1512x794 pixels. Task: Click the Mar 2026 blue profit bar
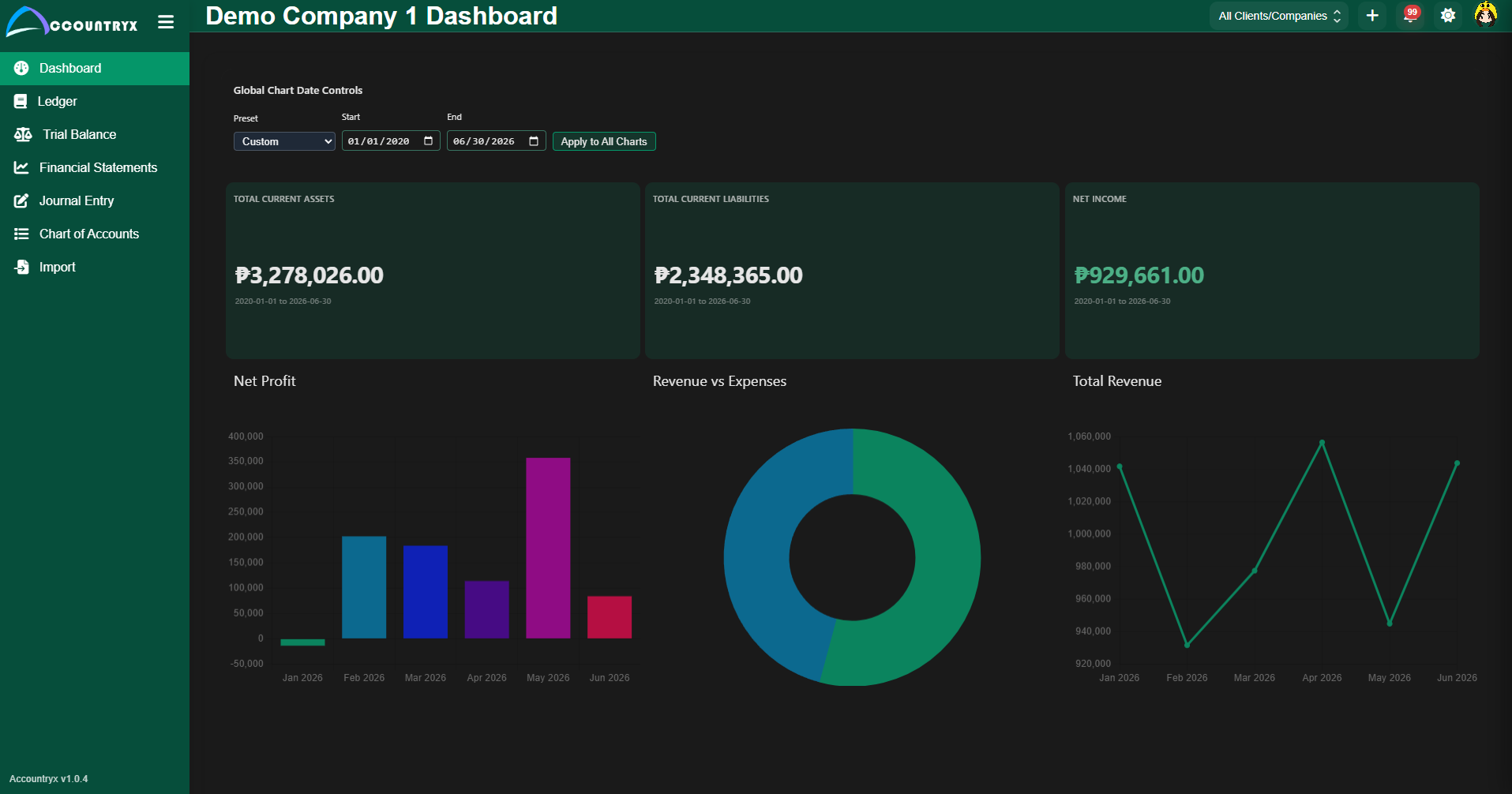click(426, 592)
